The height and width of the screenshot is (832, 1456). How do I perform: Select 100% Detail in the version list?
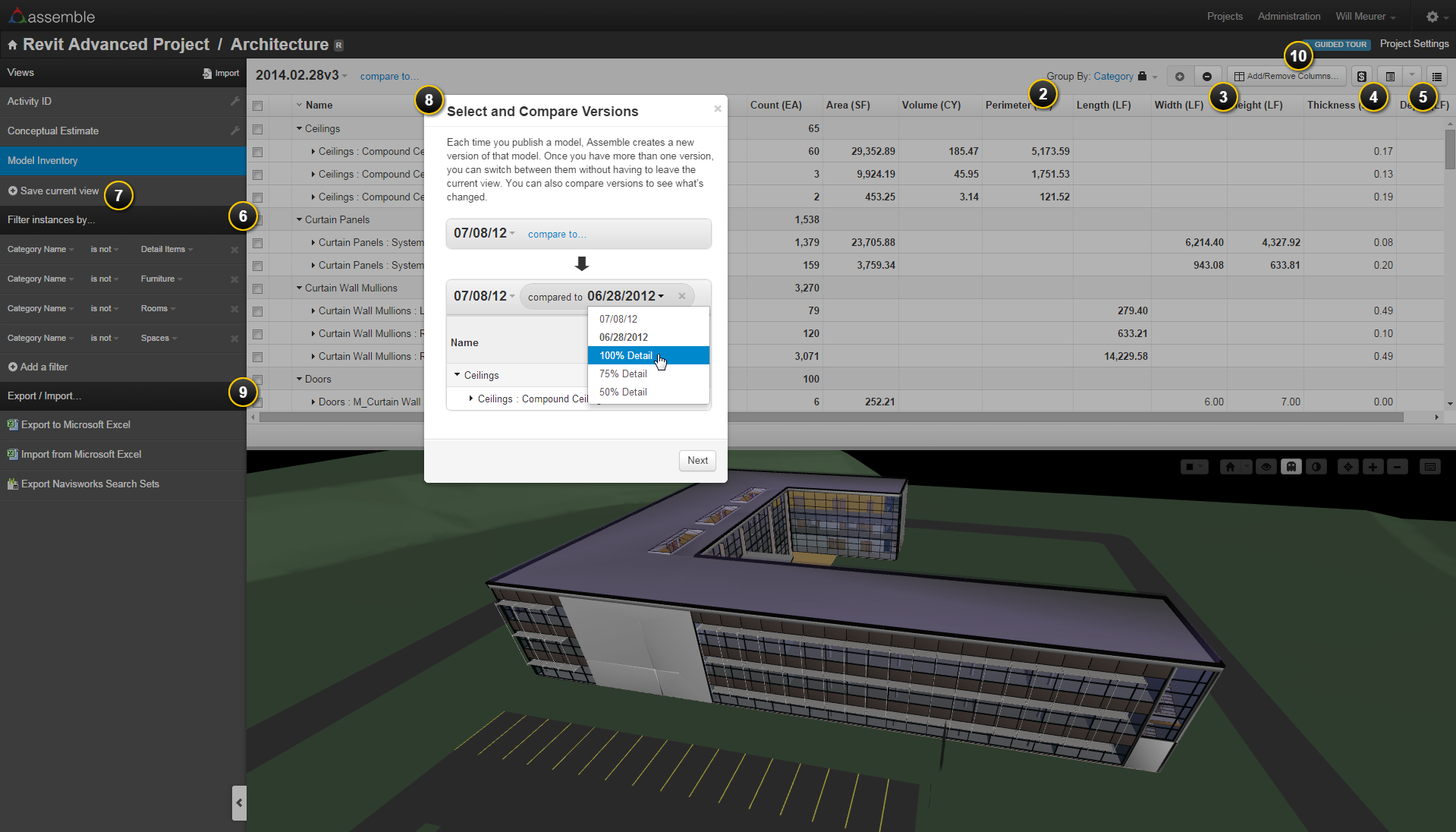(649, 355)
